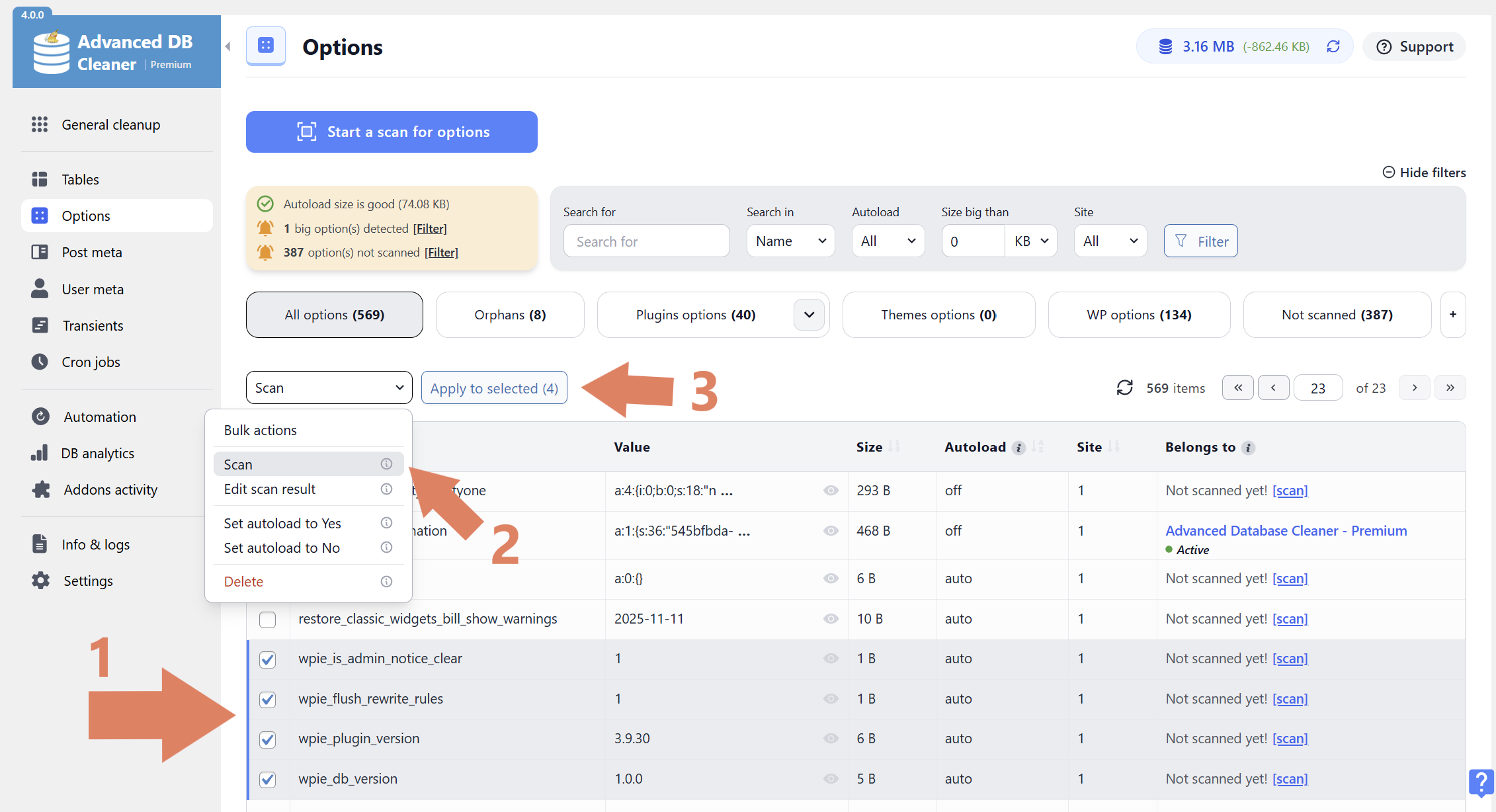Start a scan for options
This screenshot has height=812, width=1496.
tap(392, 132)
